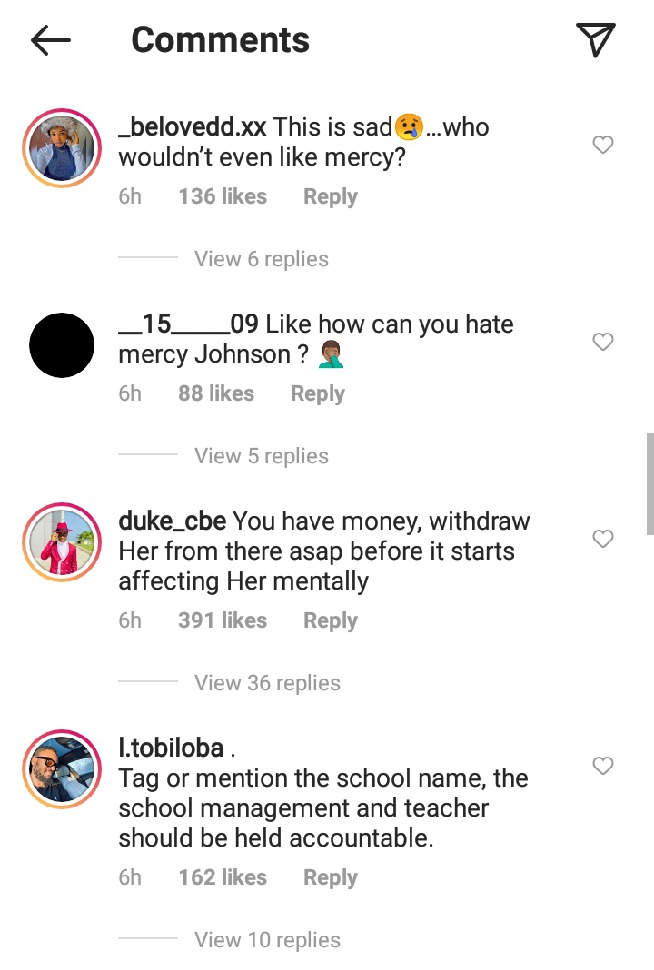Reply to the _belovedd.xx comment
The height and width of the screenshot is (970, 654).
330,197
